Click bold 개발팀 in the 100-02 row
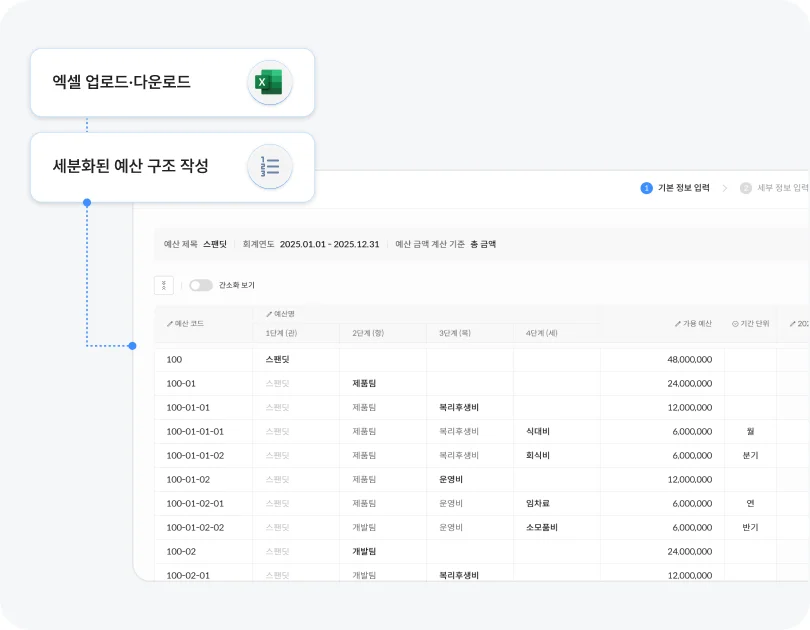 click(x=364, y=552)
